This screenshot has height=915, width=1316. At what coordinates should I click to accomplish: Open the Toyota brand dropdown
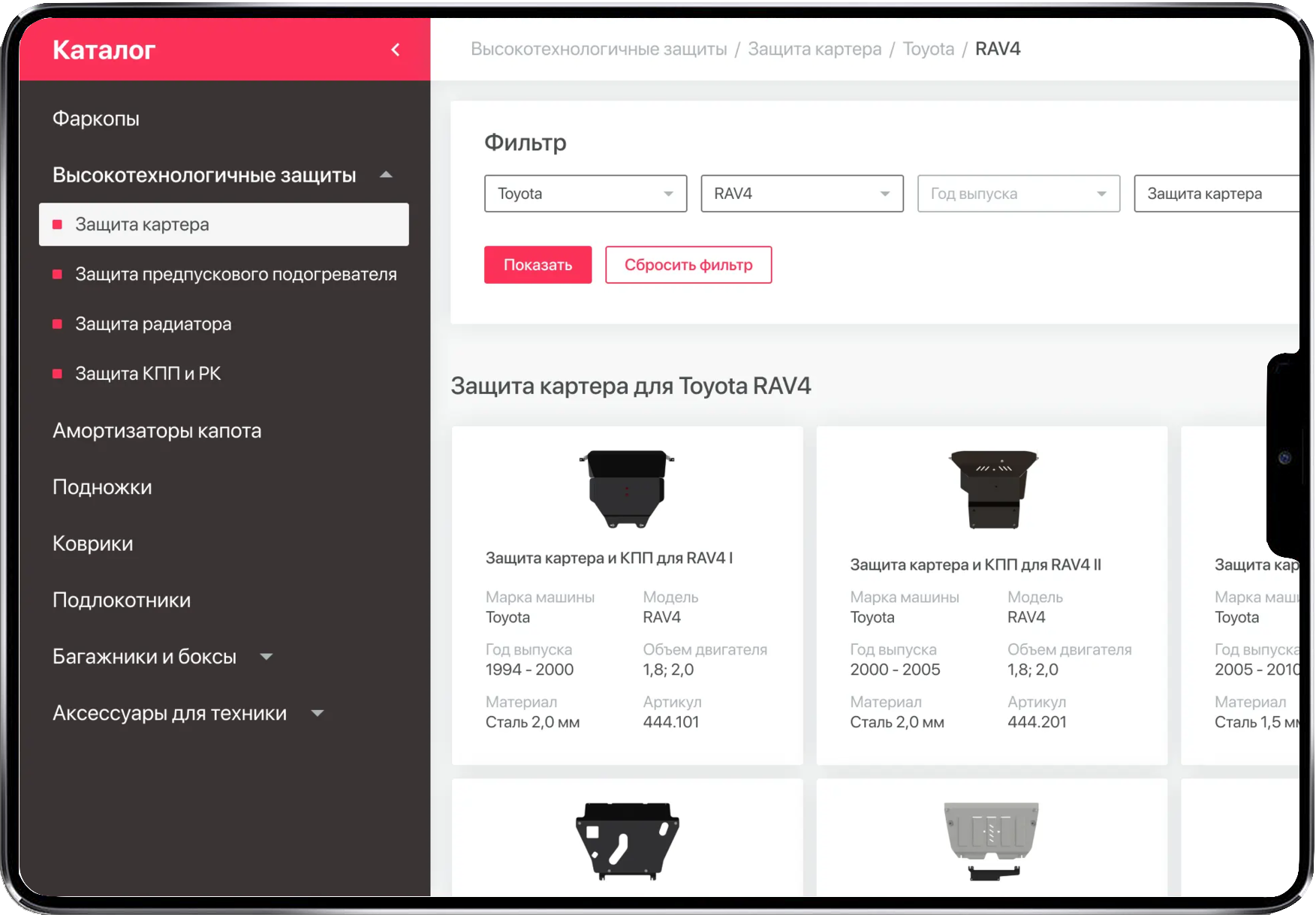[585, 194]
